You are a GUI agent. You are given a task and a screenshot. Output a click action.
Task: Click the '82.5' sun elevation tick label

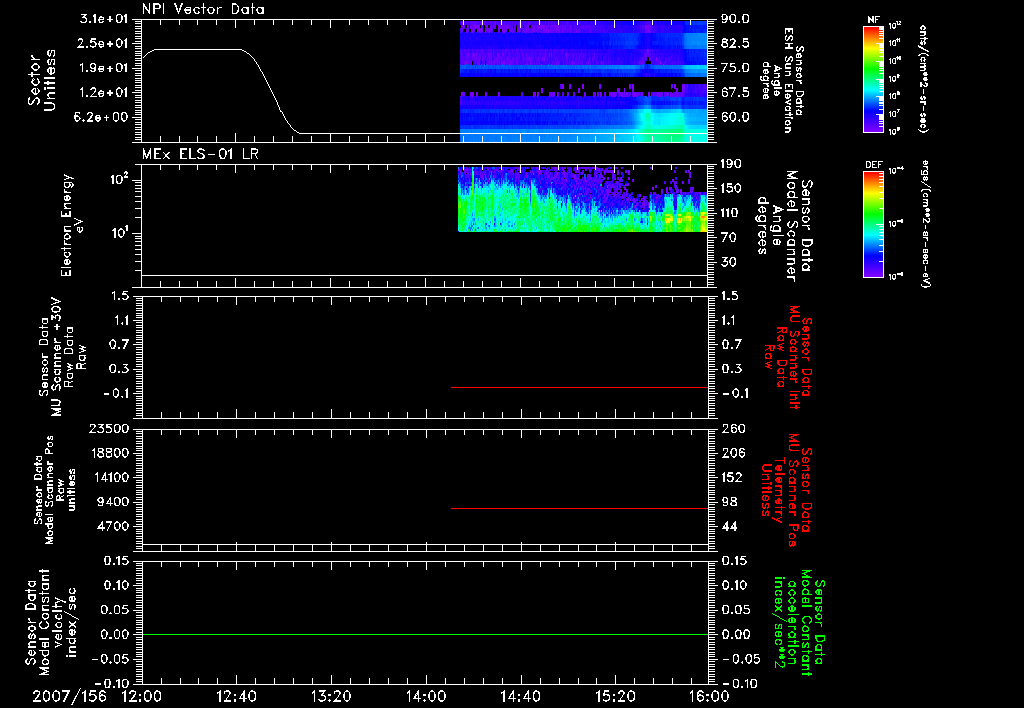735,43
